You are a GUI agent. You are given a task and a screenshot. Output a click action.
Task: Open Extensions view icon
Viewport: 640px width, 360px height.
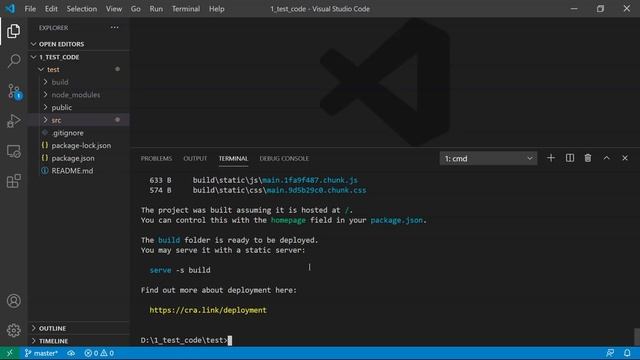(13, 181)
